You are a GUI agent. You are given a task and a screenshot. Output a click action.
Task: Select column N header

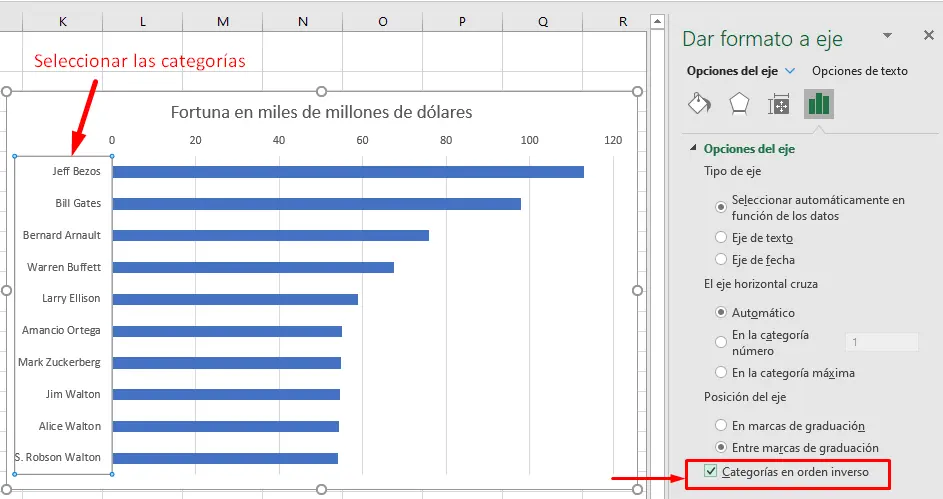303,22
